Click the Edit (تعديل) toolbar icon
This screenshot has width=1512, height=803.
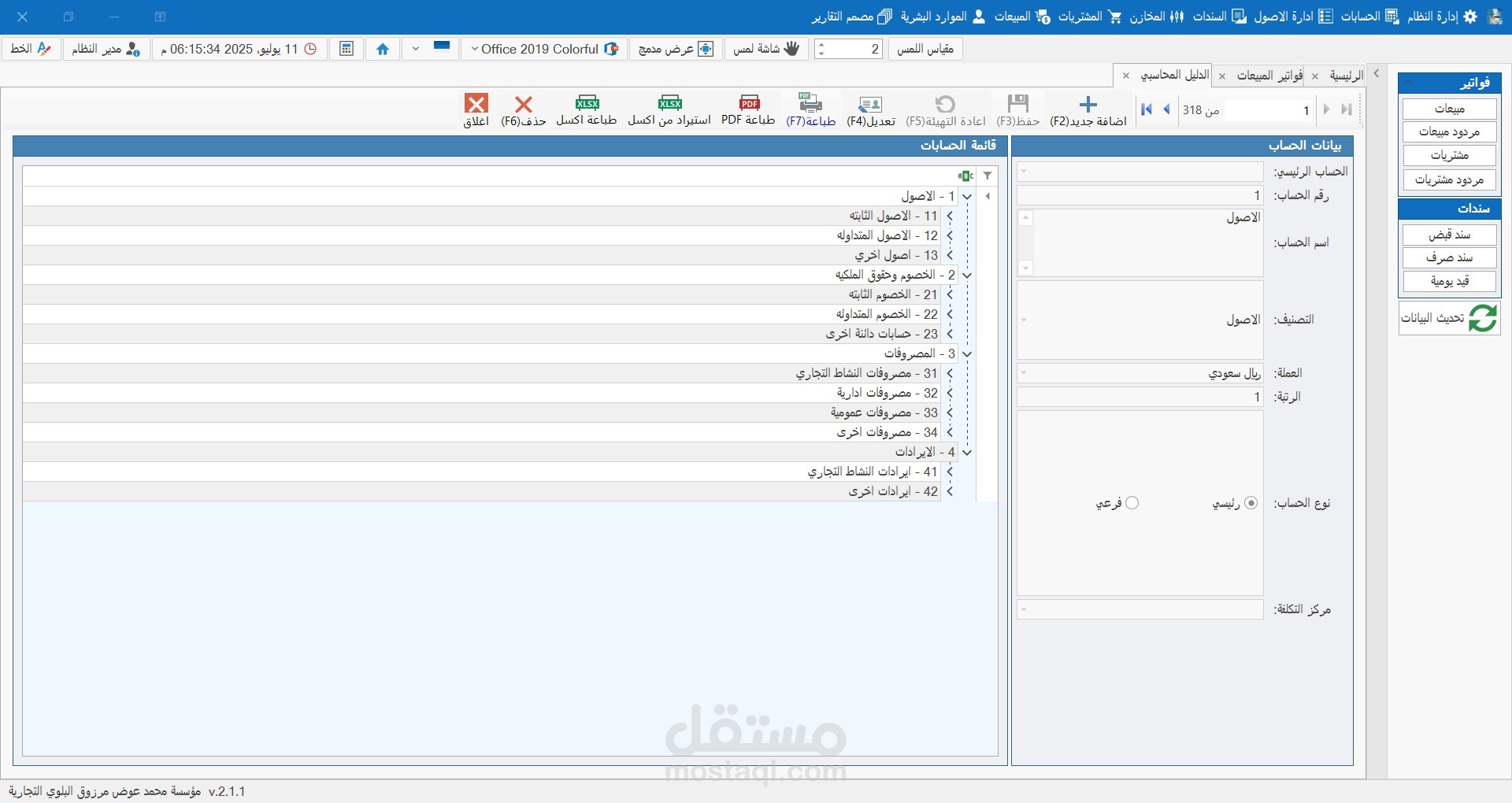[x=870, y=105]
